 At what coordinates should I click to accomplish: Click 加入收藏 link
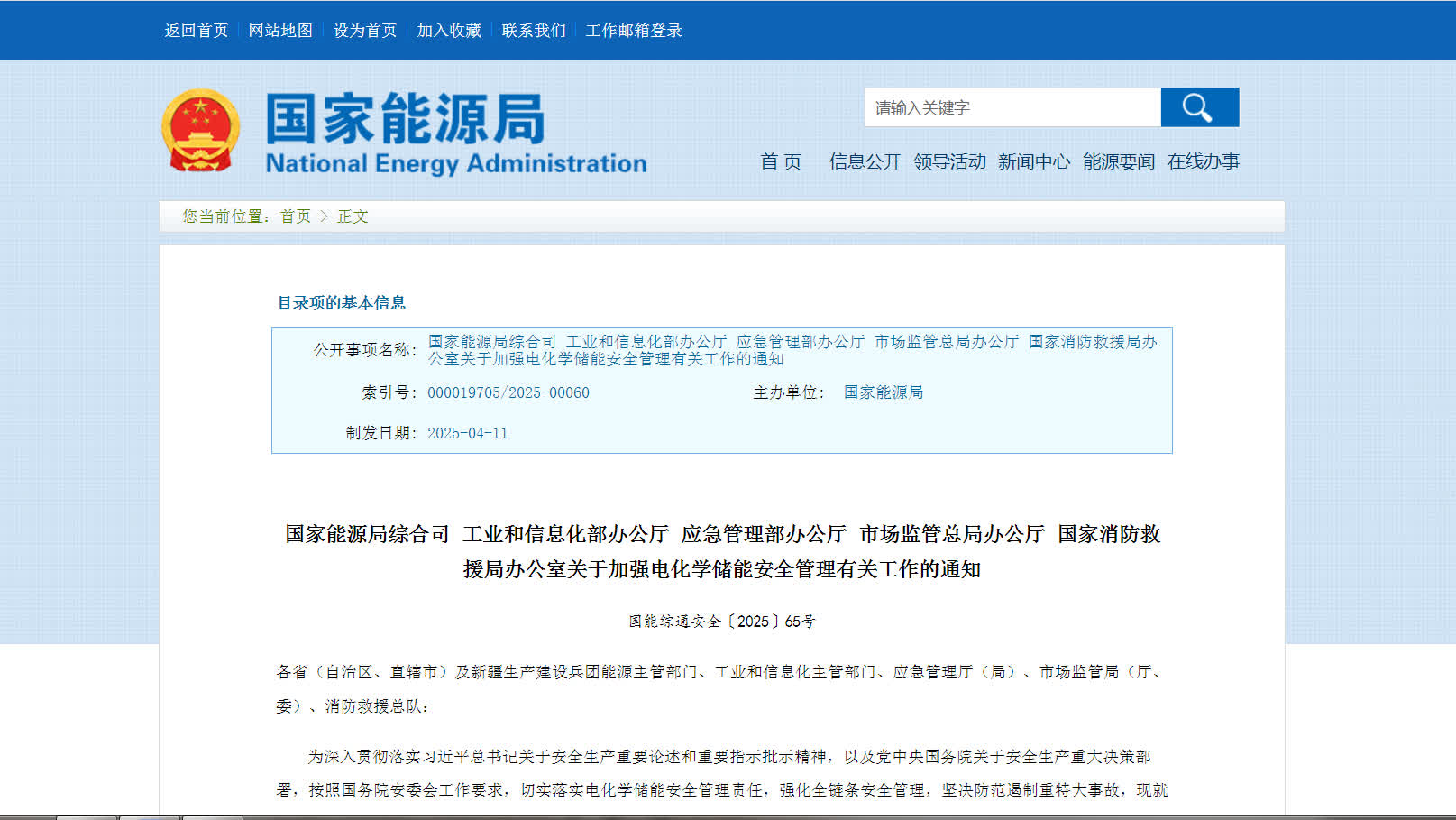(449, 31)
